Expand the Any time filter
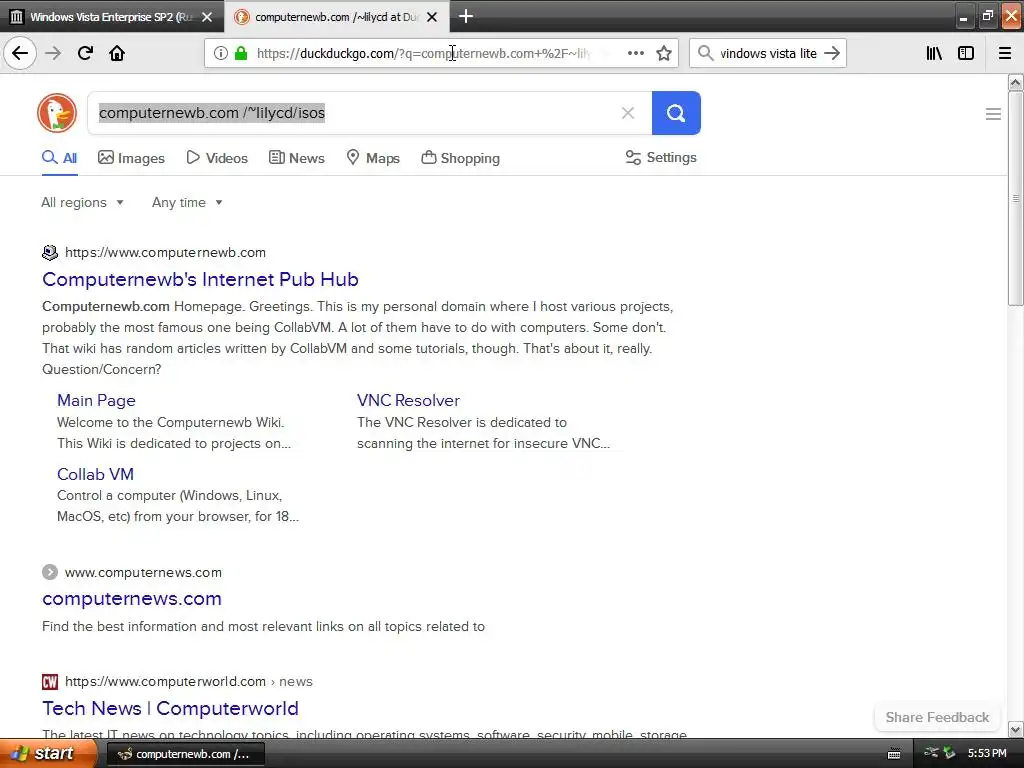1024x768 pixels. [x=187, y=202]
